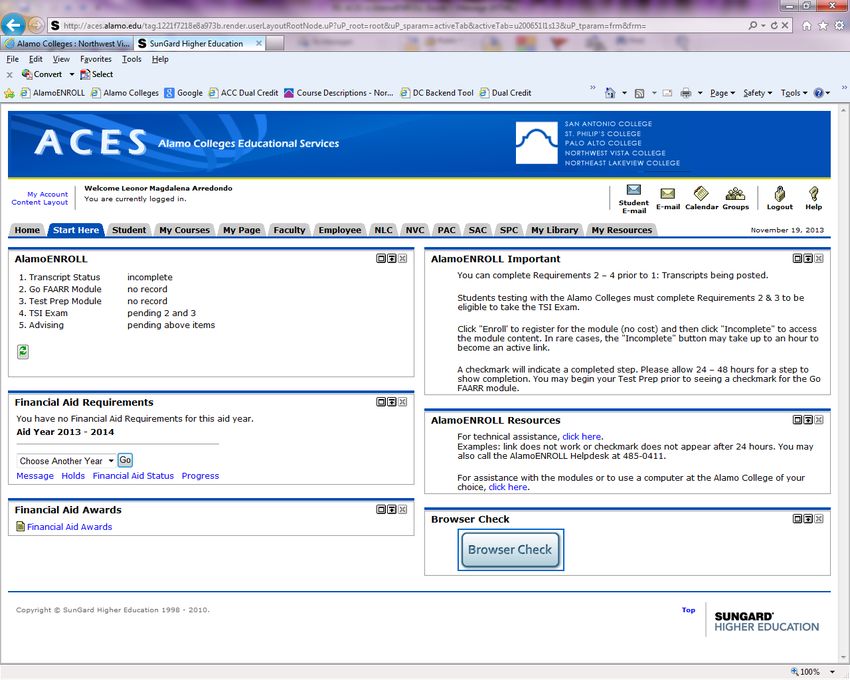Expand the Tools dropdown in command bar

click(x=794, y=93)
